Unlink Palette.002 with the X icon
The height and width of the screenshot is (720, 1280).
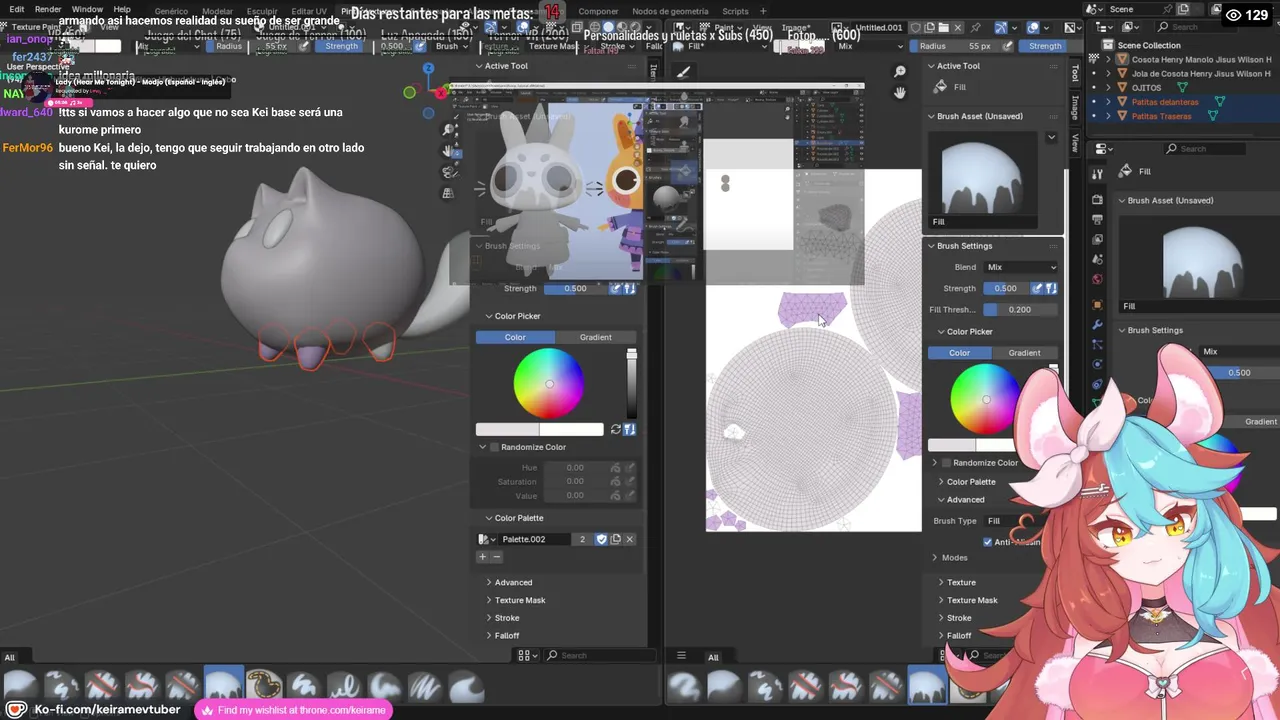629,539
